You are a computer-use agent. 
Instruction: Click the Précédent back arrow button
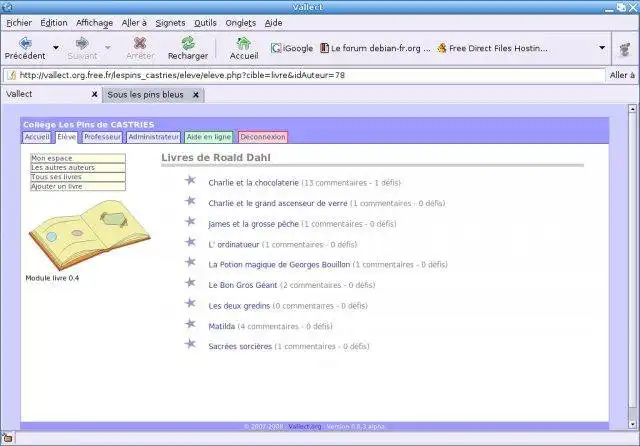(25, 48)
